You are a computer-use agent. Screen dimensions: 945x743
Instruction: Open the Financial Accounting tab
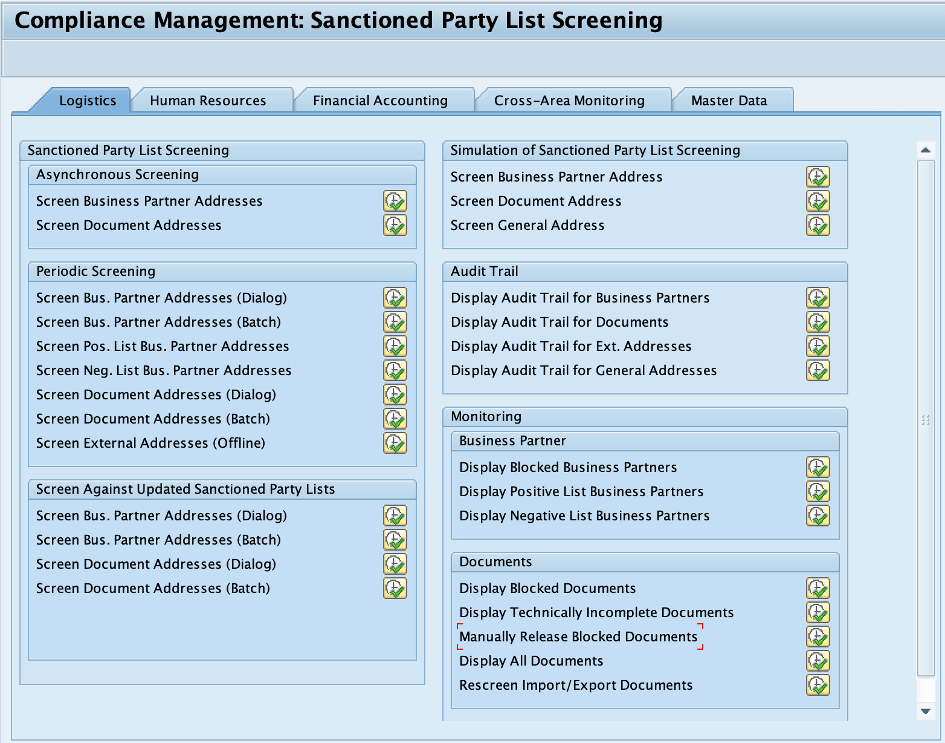click(380, 101)
